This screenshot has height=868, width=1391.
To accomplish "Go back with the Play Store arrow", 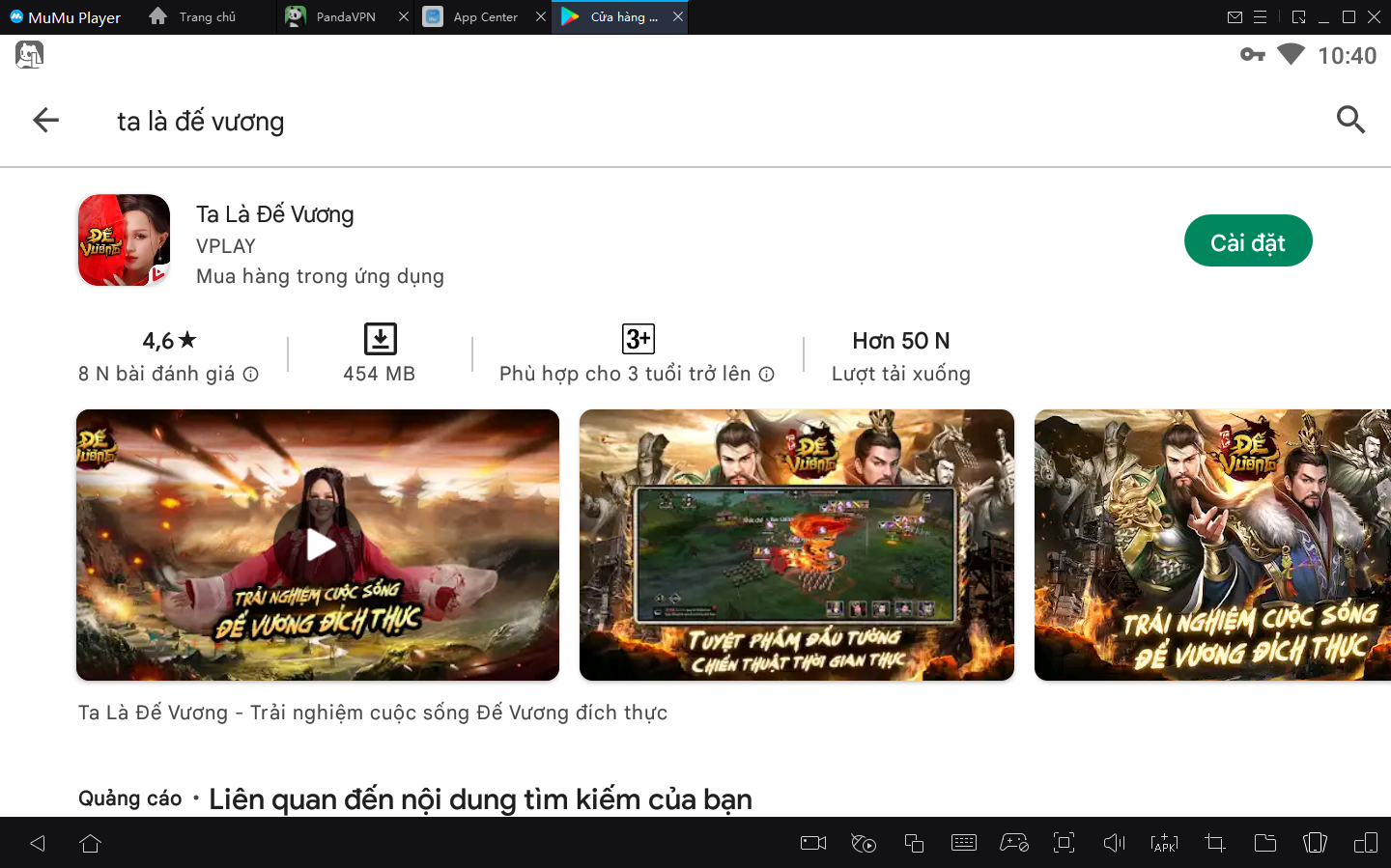I will [45, 121].
